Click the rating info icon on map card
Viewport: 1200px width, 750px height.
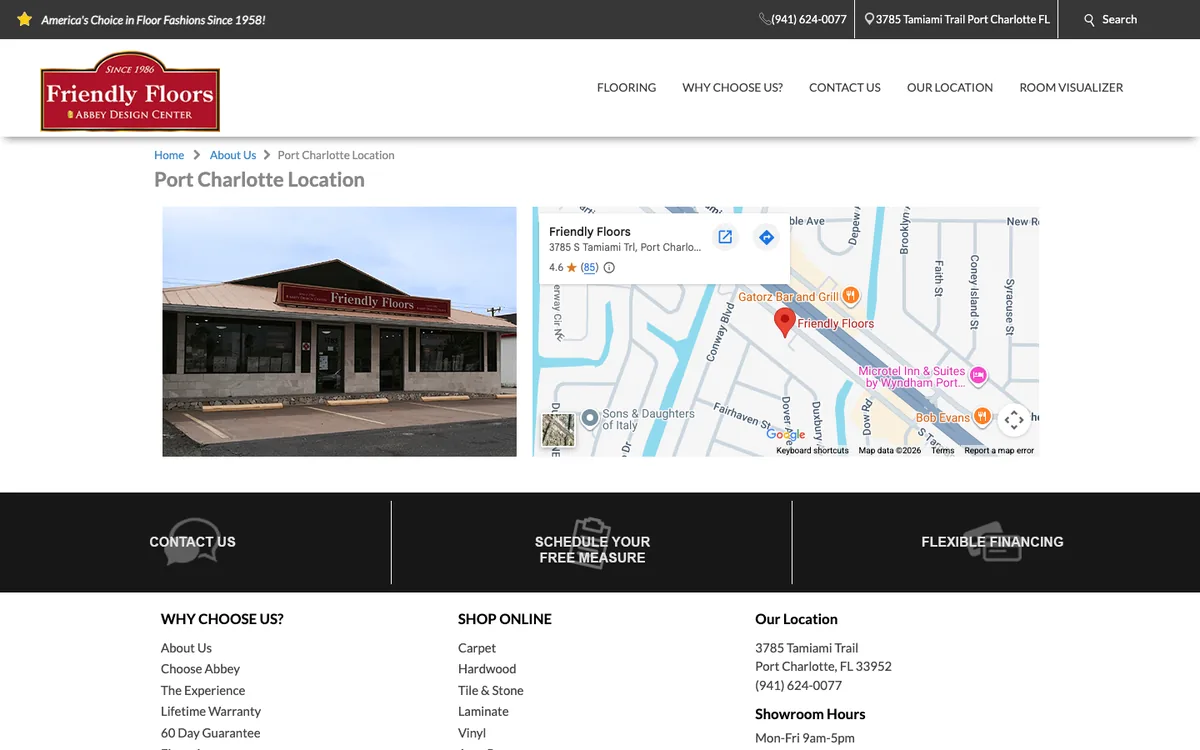pos(609,267)
